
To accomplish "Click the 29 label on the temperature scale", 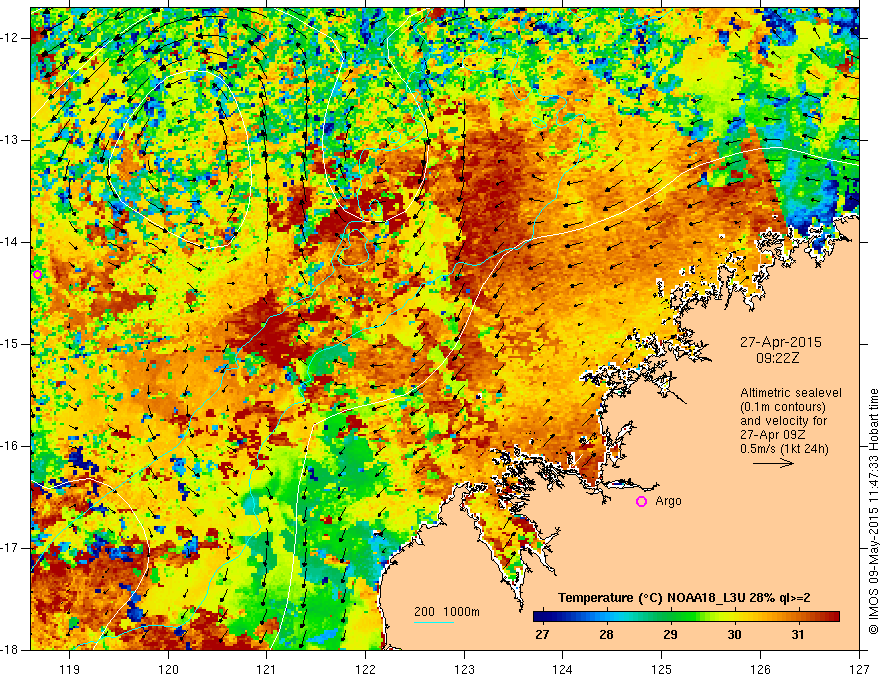I will click(x=670, y=635).
